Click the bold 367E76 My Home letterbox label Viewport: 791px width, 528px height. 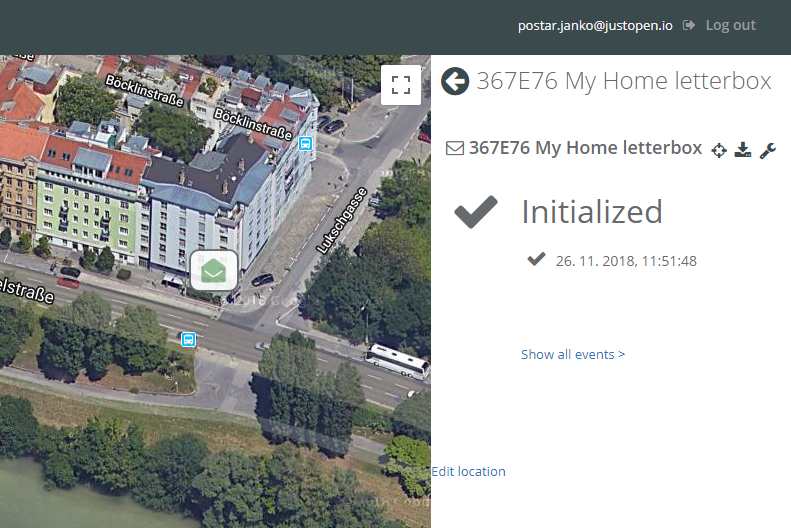tap(585, 148)
